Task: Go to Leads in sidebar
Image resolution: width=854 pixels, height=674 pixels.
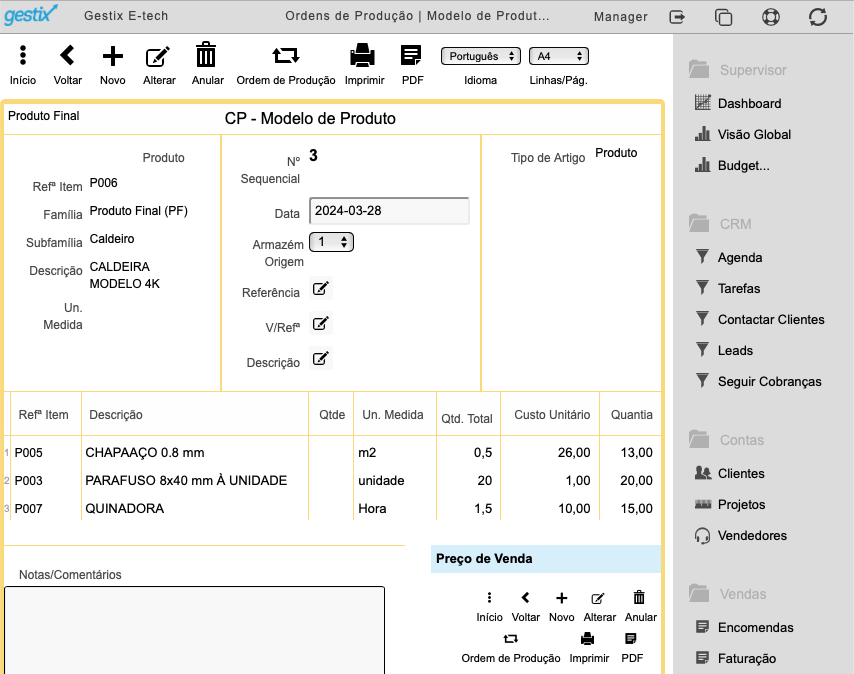Action: 724,350
